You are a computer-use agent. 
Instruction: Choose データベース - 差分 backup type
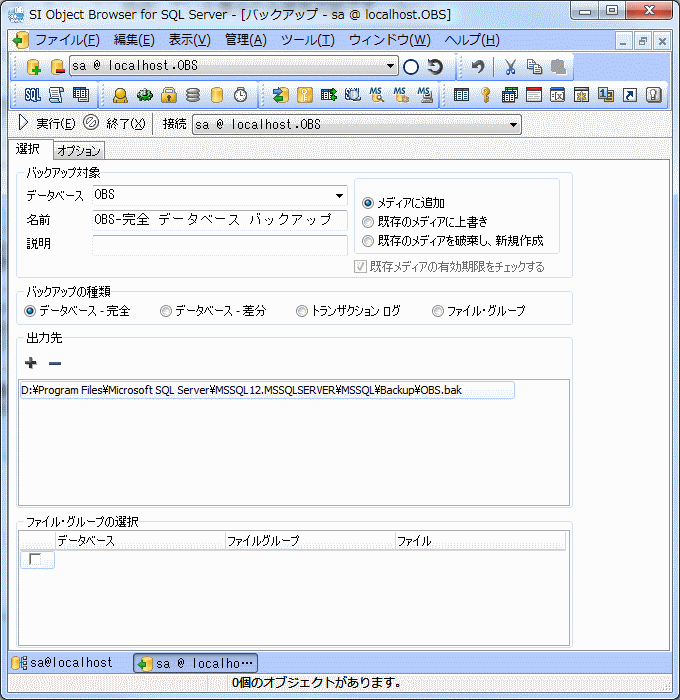point(166,311)
